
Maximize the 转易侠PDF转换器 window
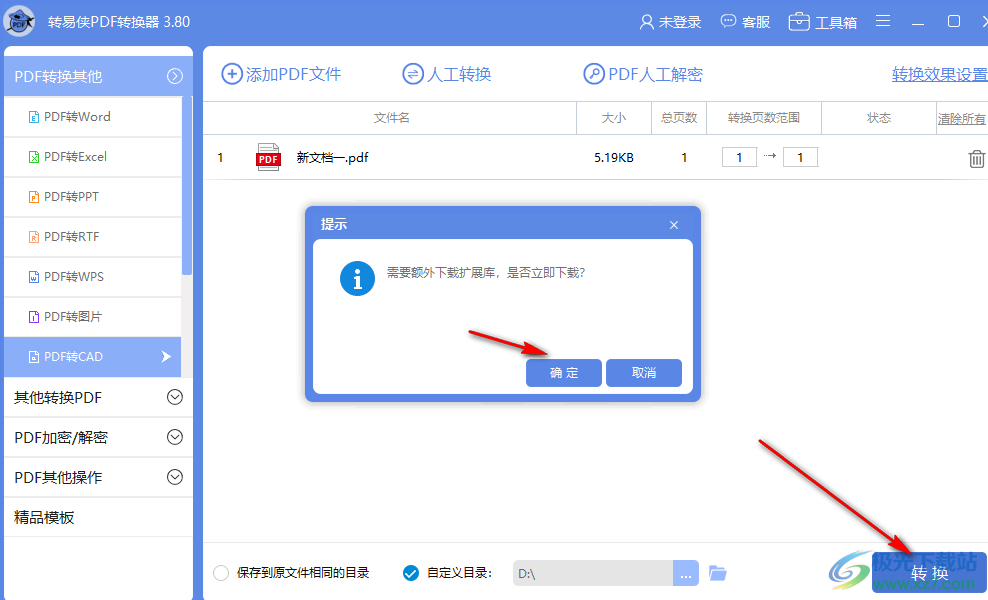coord(954,21)
